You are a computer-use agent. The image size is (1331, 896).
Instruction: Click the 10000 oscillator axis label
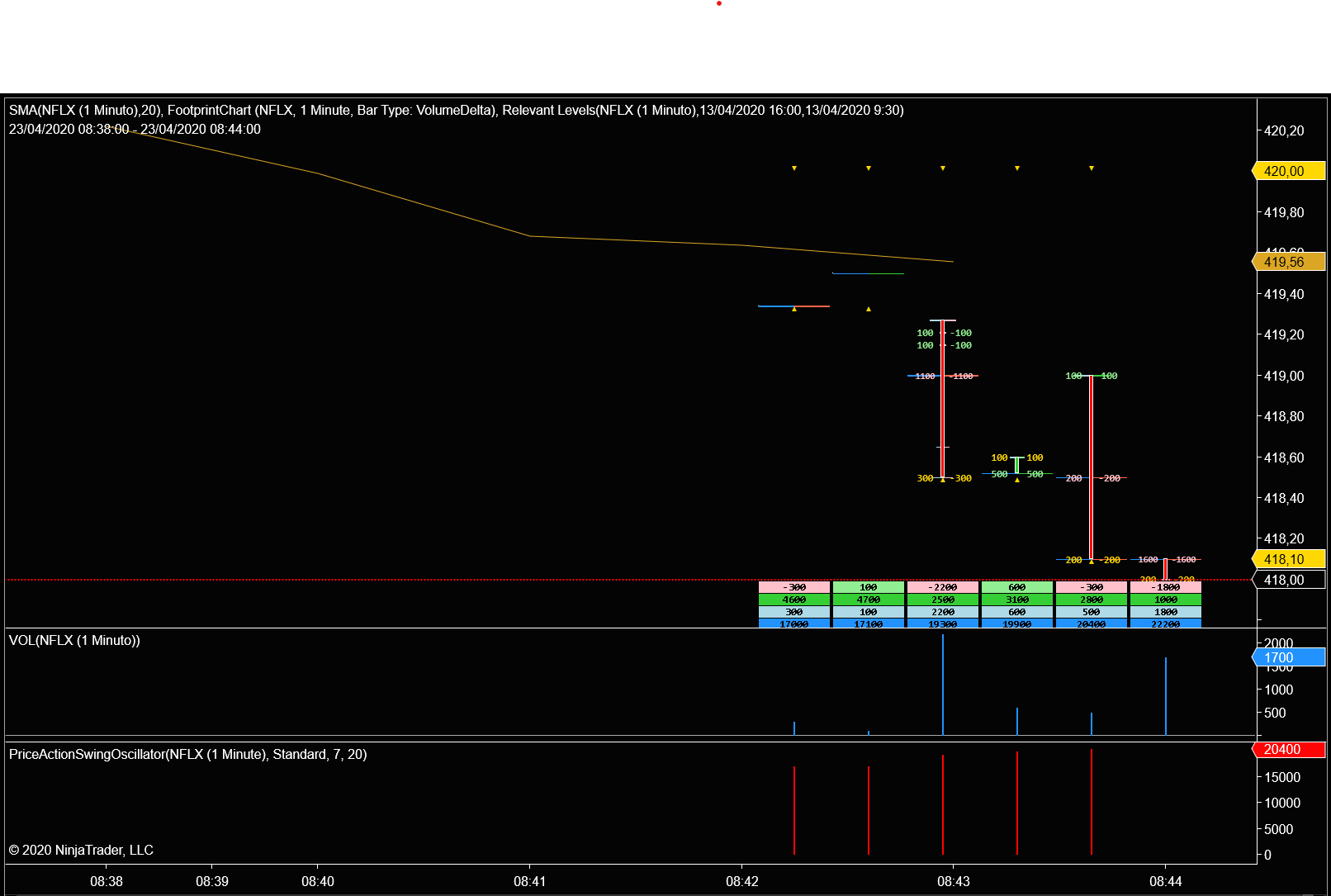pos(1282,803)
